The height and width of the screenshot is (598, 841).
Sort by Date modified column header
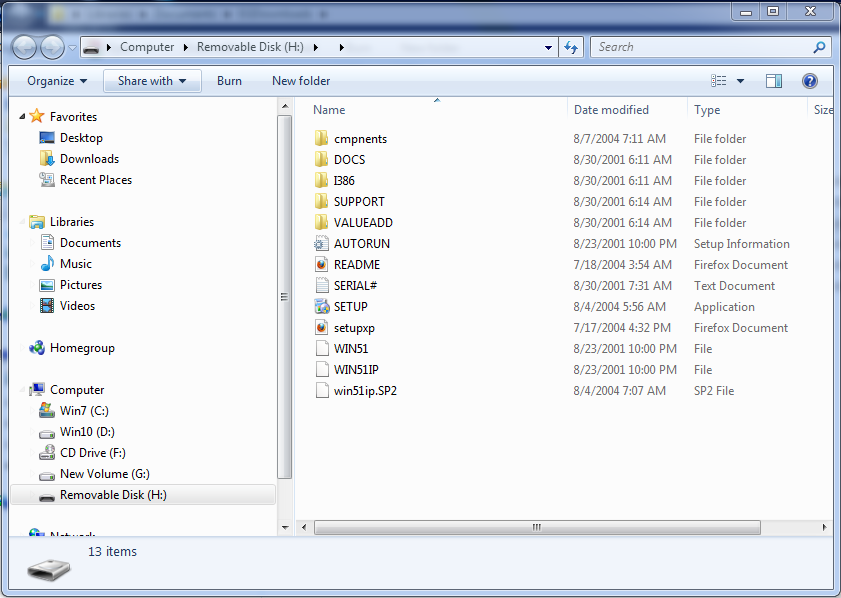[611, 110]
